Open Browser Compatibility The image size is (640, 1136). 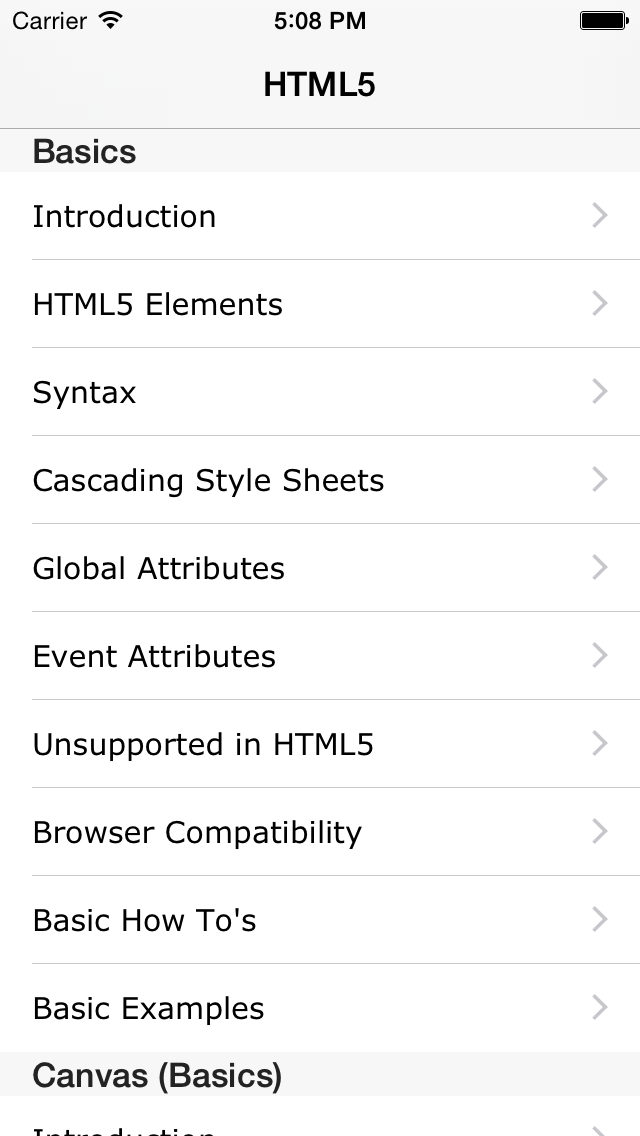197,832
